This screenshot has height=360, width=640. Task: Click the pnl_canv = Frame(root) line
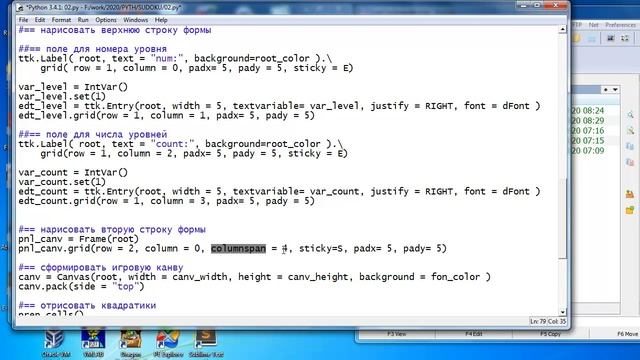click(78, 239)
